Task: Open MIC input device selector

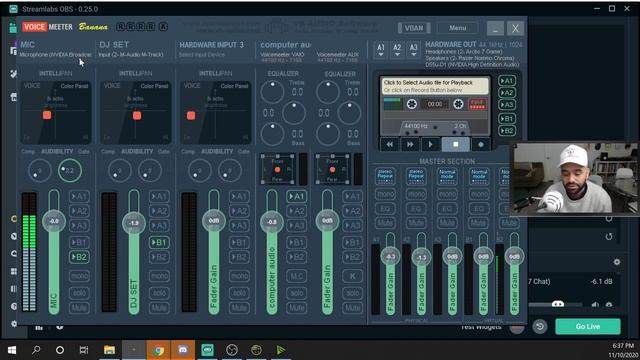Action: click(x=56, y=54)
